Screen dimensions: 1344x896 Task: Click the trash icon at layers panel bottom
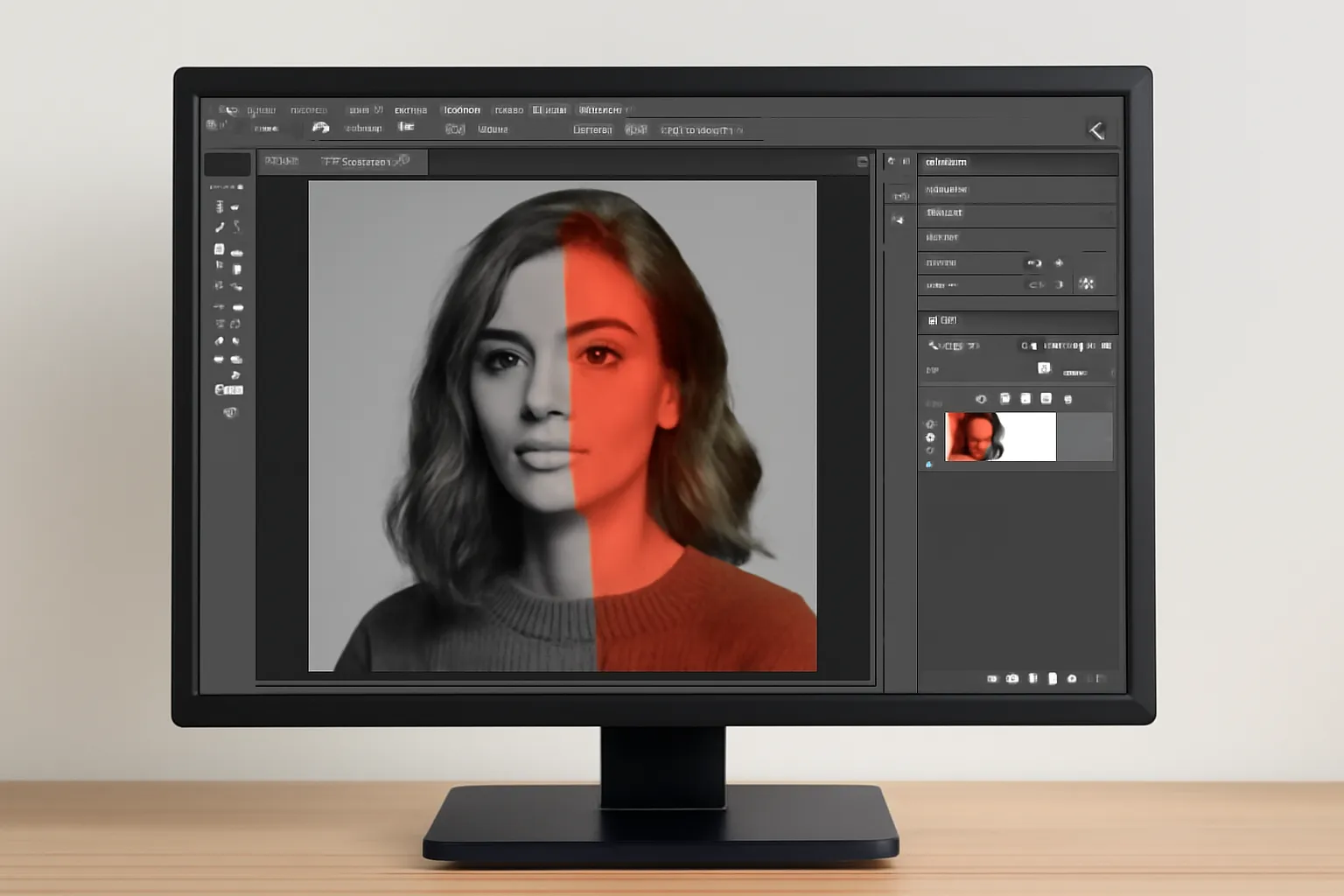tap(1032, 678)
